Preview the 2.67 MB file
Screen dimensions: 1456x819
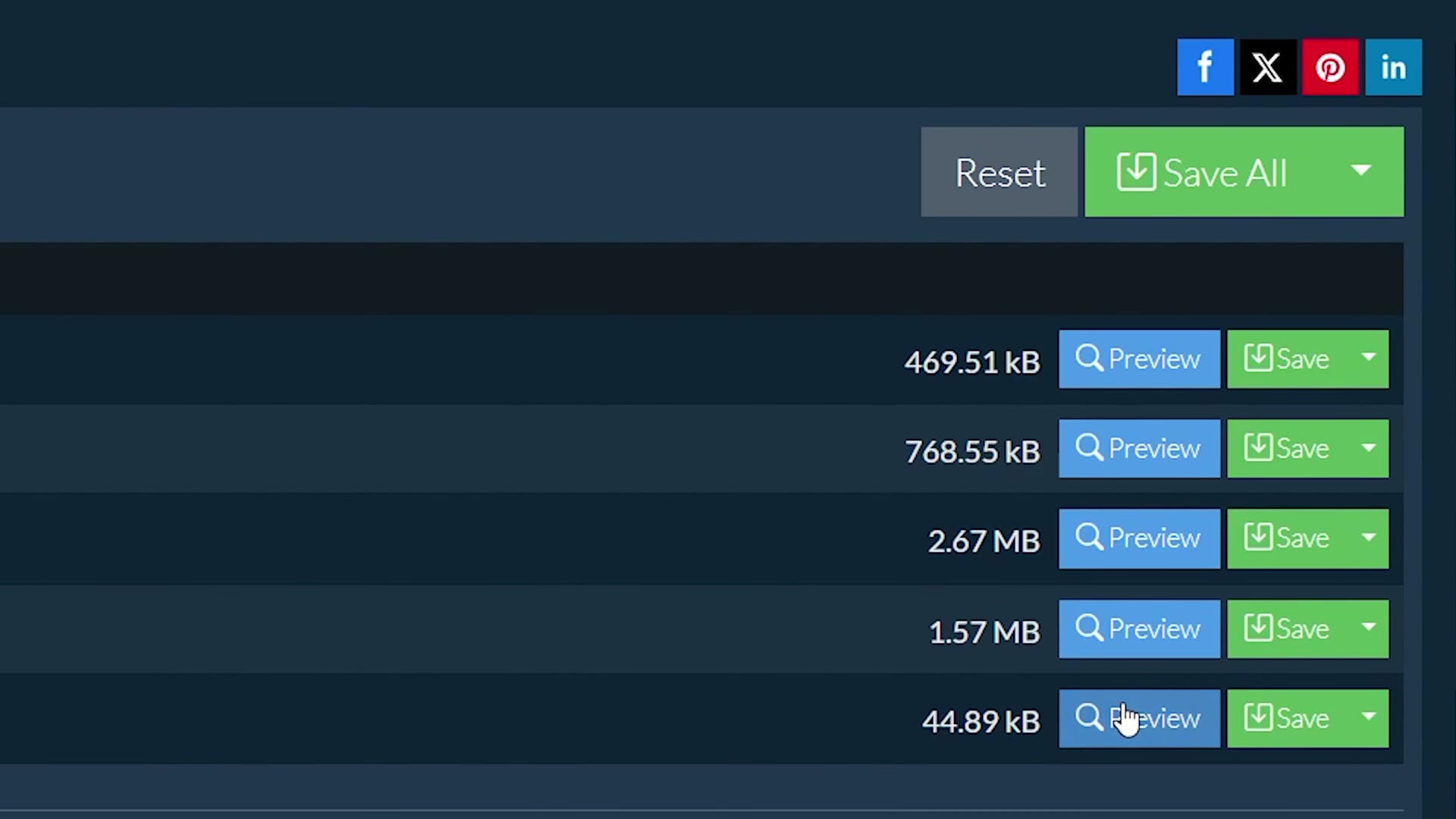click(x=1139, y=538)
